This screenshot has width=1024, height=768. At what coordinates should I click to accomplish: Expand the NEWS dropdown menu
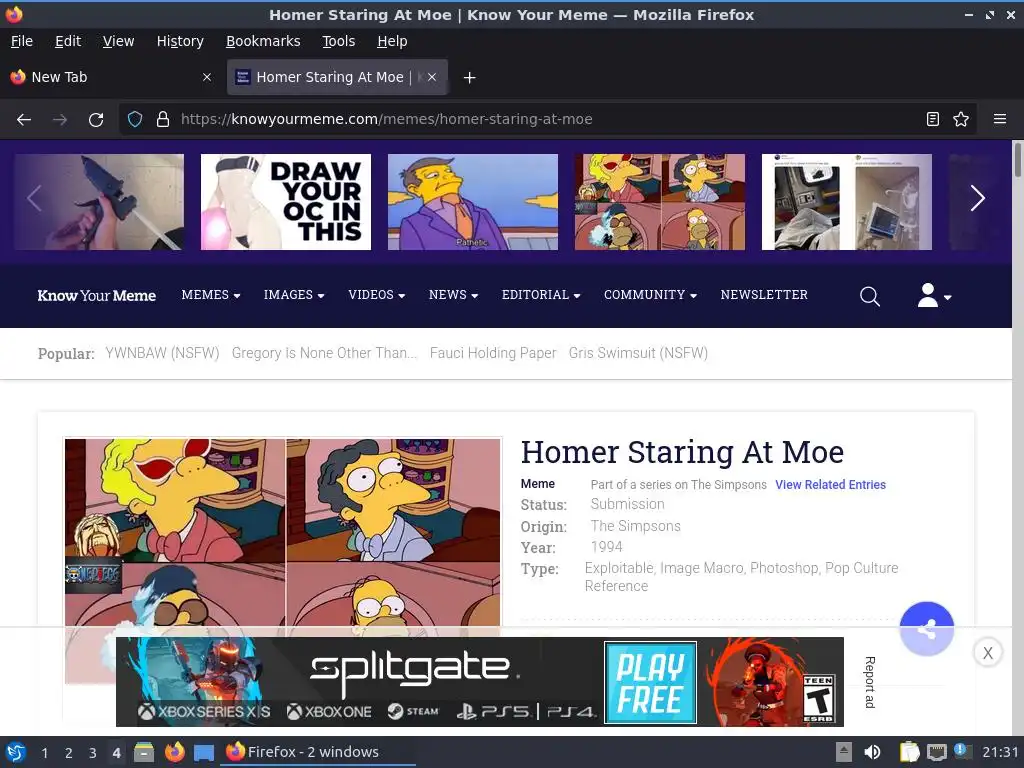(453, 295)
